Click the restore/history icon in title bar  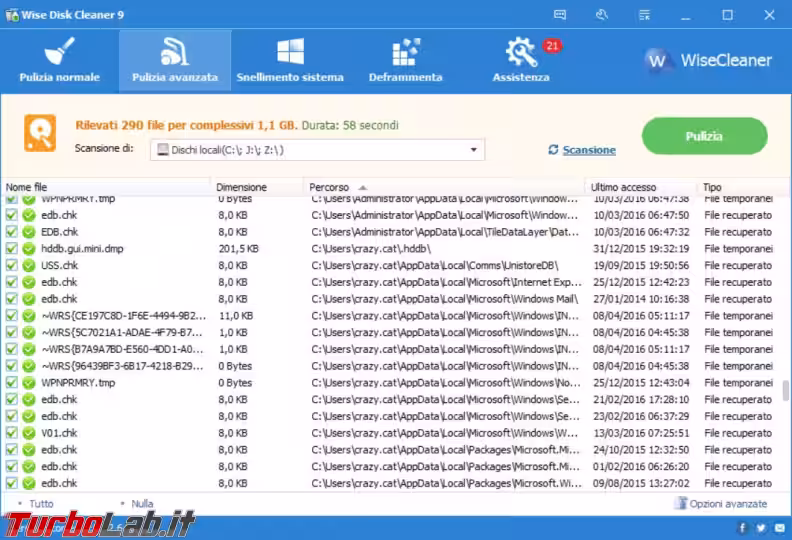[602, 15]
